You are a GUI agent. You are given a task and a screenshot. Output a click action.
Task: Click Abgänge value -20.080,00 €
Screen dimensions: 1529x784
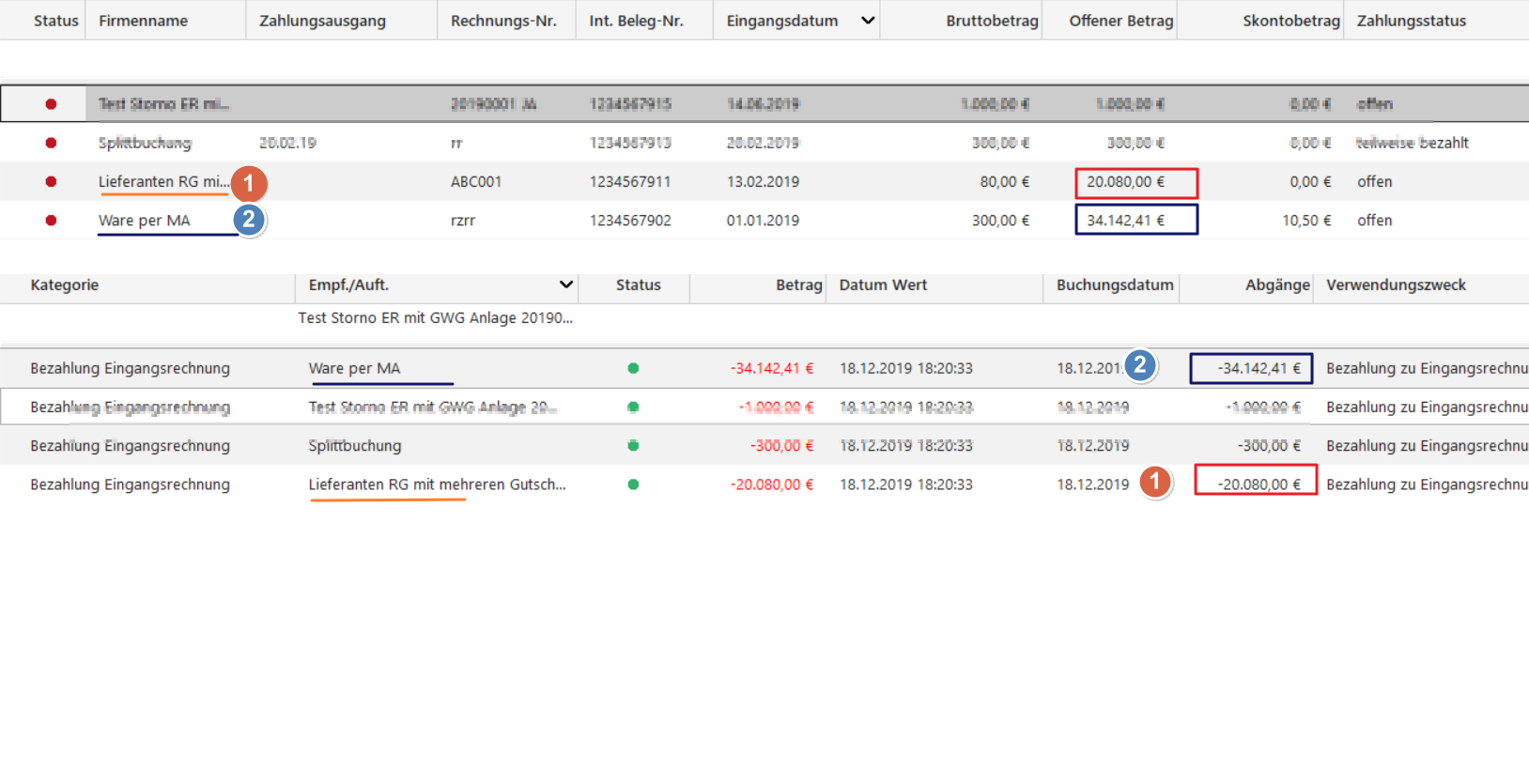click(1256, 480)
